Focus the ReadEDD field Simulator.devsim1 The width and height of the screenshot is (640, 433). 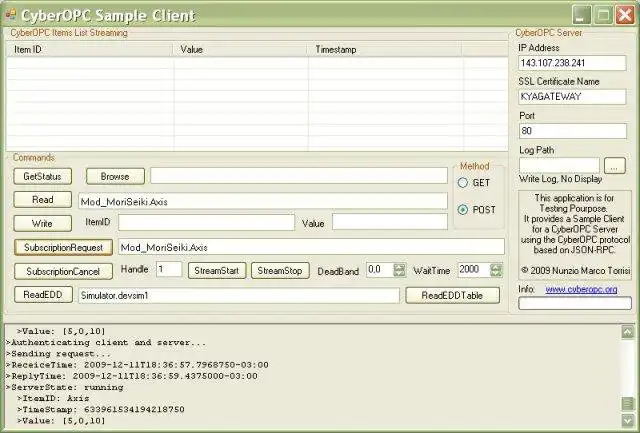(x=239, y=295)
